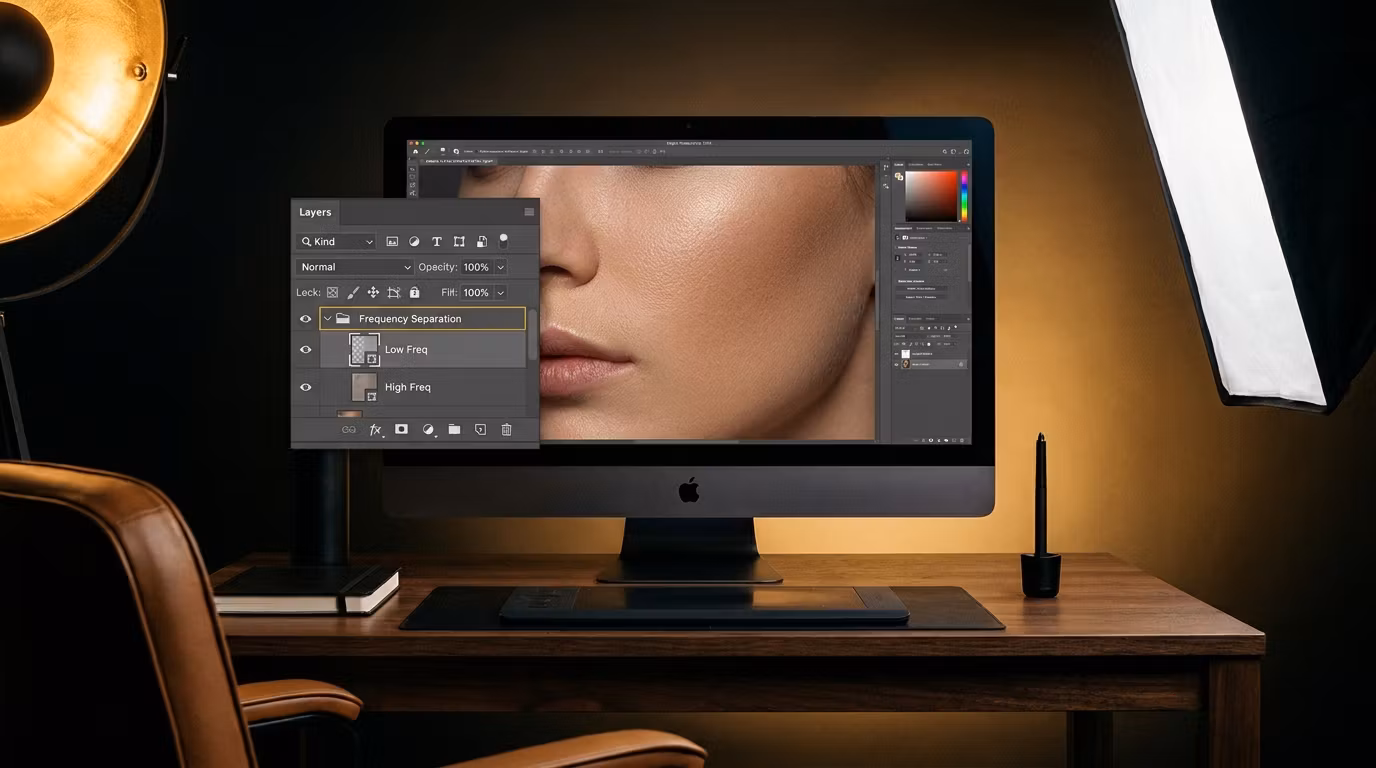The height and width of the screenshot is (768, 1376).
Task: Click Frequency Separation group folder icon
Action: click(343, 319)
